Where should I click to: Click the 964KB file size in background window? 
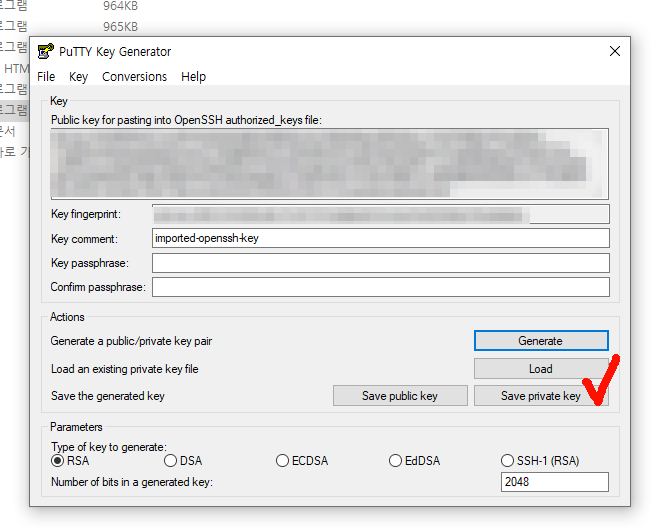point(120,6)
